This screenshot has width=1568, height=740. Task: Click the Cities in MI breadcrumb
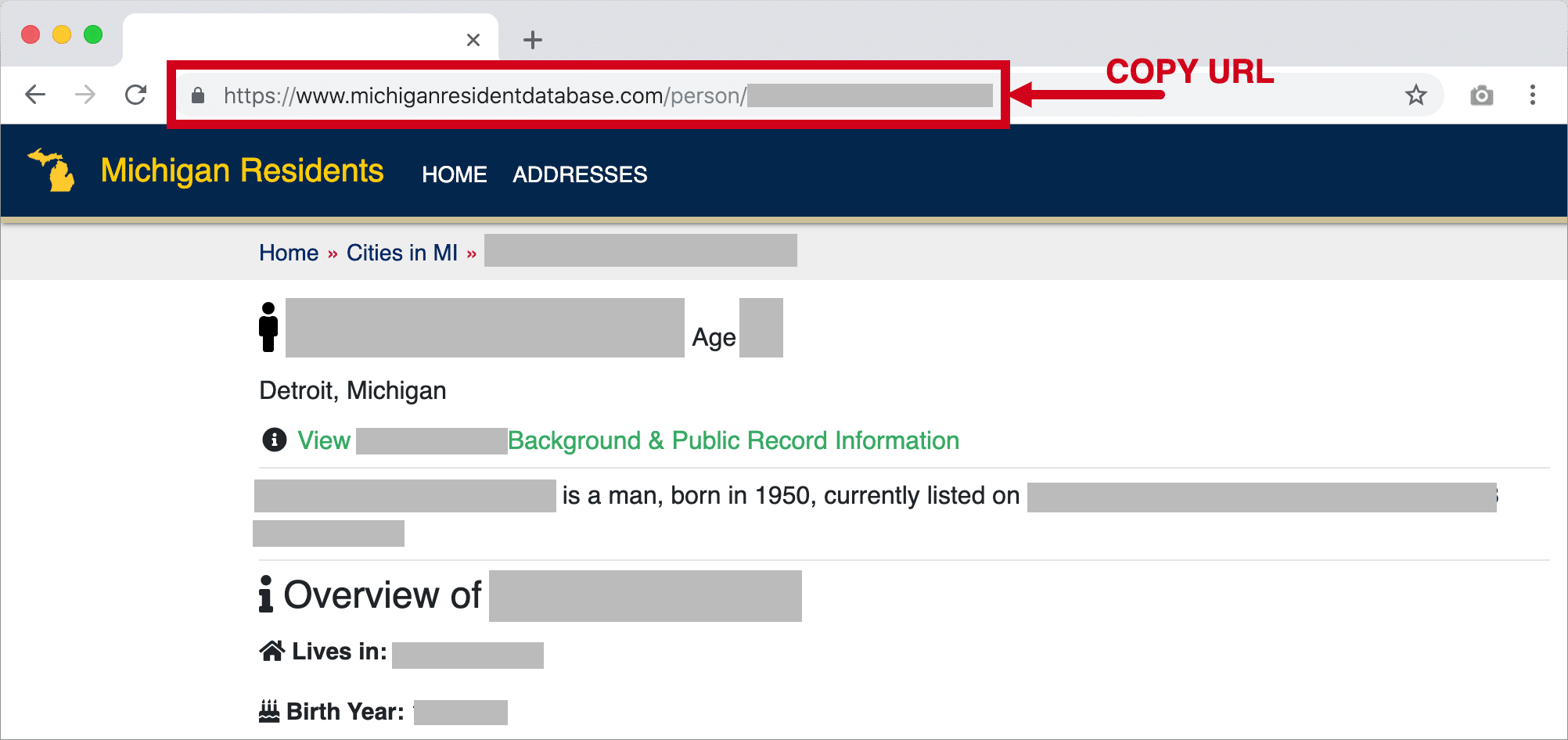pyautogui.click(x=402, y=253)
